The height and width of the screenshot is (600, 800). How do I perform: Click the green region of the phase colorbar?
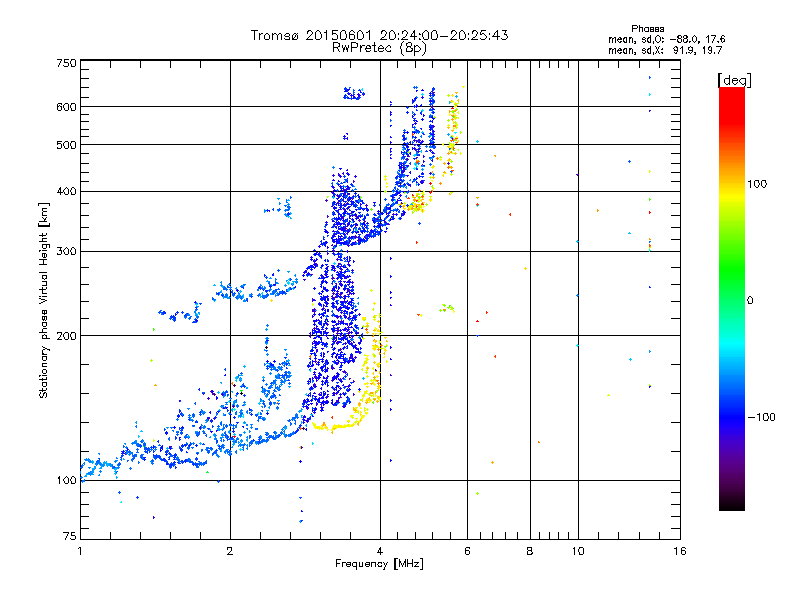[x=732, y=270]
